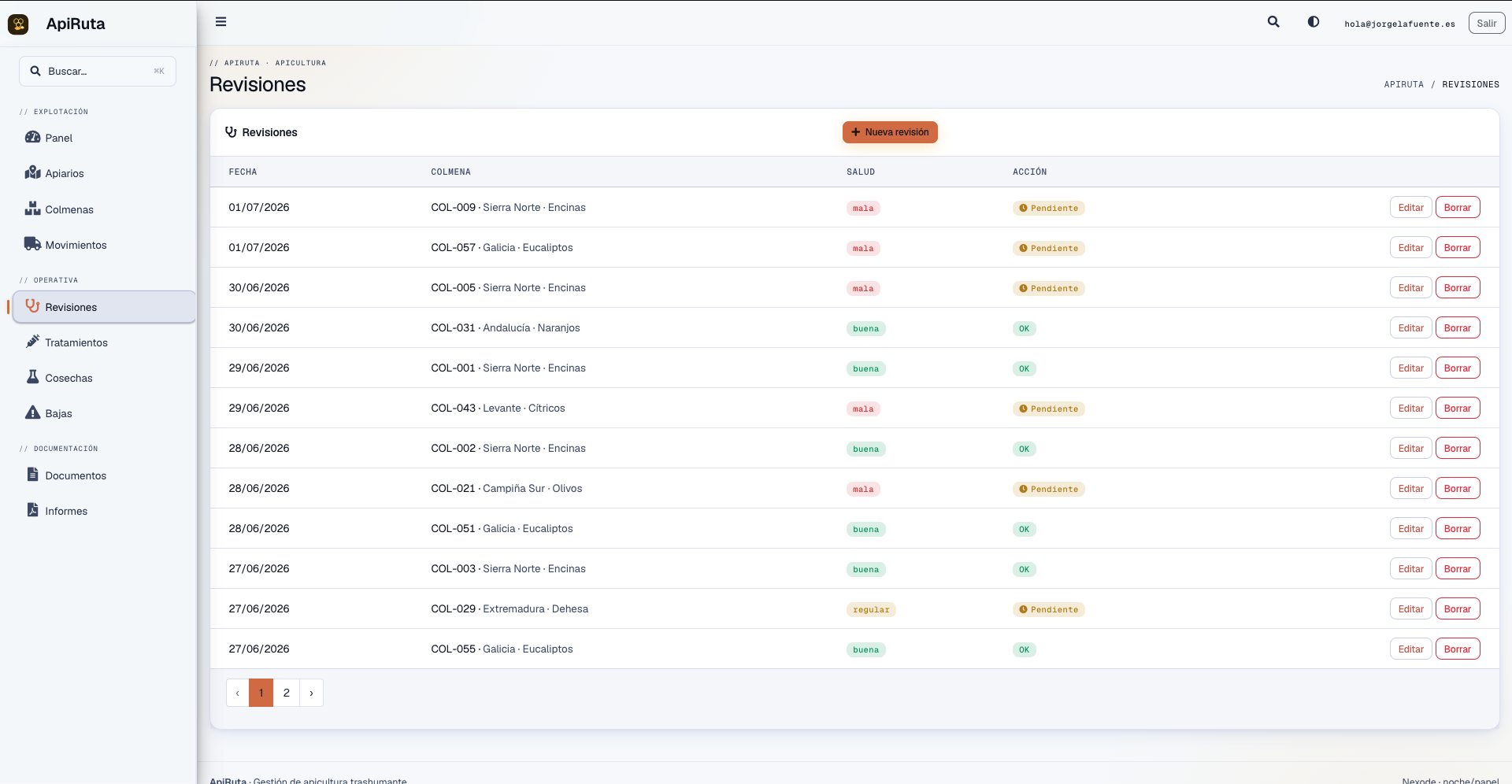Delete the COL-055 Galicia revision
The width and height of the screenshot is (1512, 784).
1457,649
